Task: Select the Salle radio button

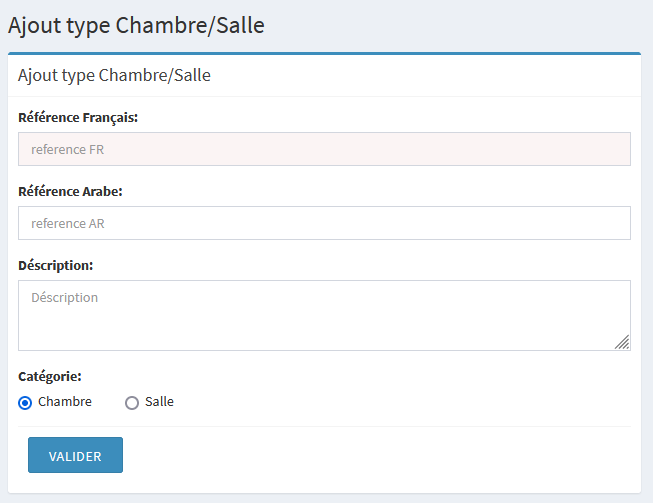Action: pyautogui.click(x=131, y=403)
